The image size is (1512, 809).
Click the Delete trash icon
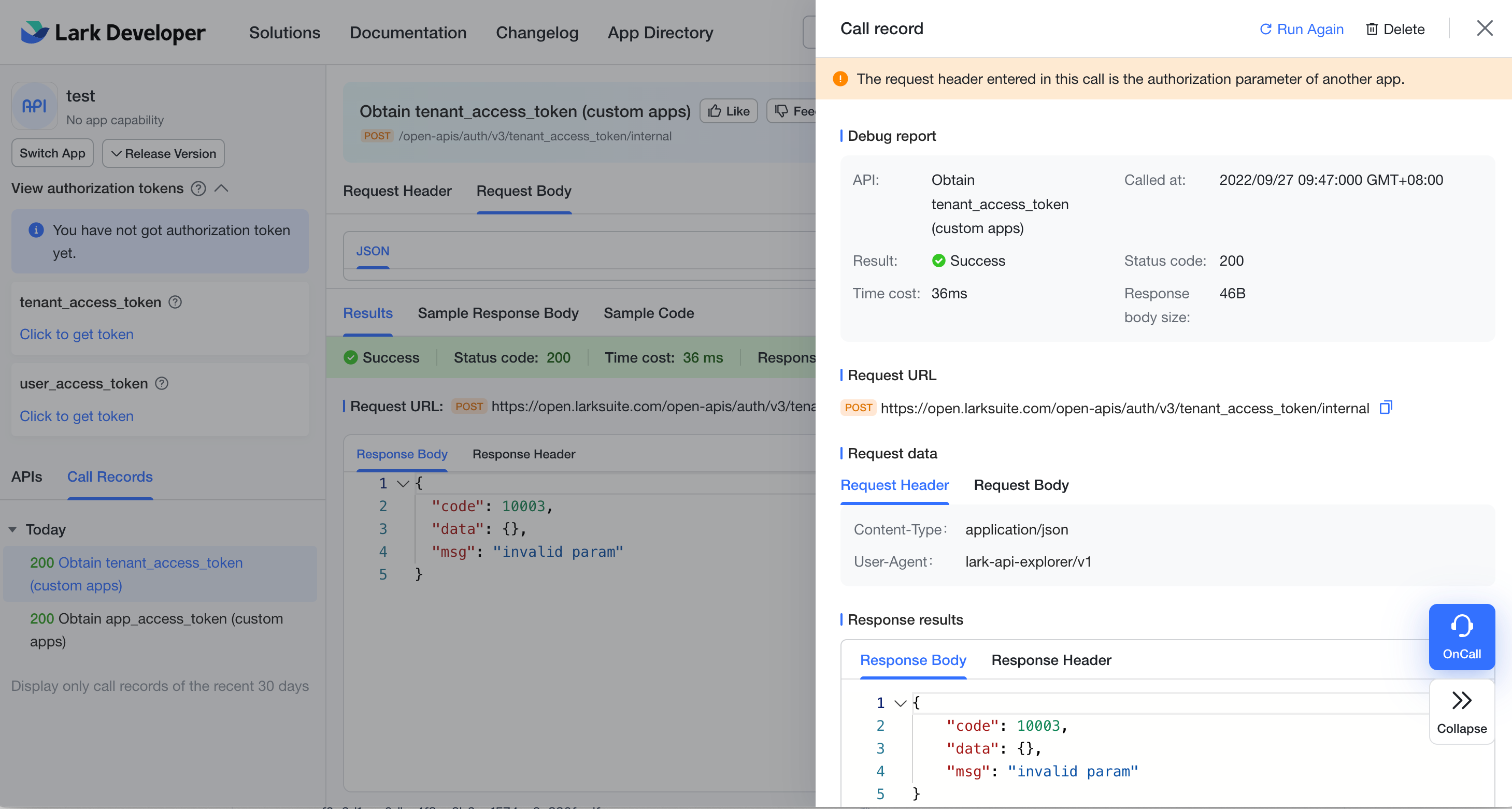pos(1372,30)
